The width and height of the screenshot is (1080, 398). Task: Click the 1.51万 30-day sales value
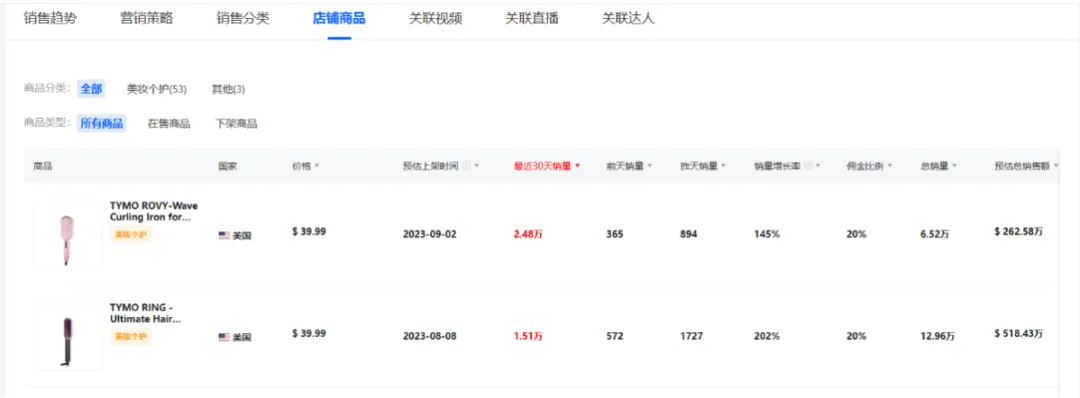528,336
